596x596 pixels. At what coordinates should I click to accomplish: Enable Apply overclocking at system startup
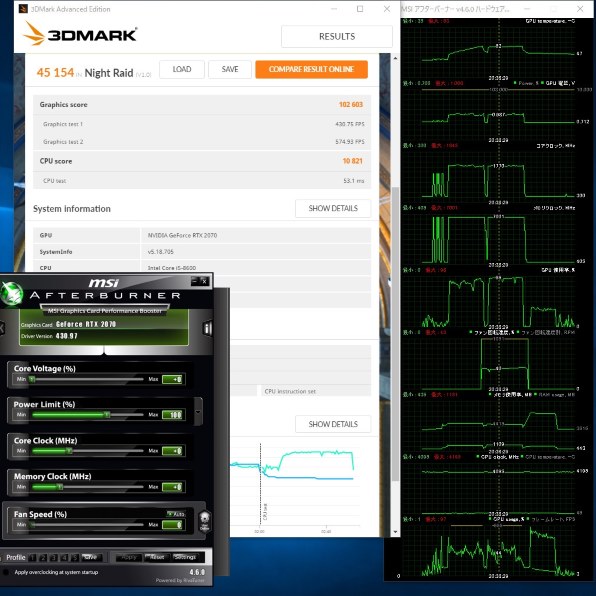point(6,572)
